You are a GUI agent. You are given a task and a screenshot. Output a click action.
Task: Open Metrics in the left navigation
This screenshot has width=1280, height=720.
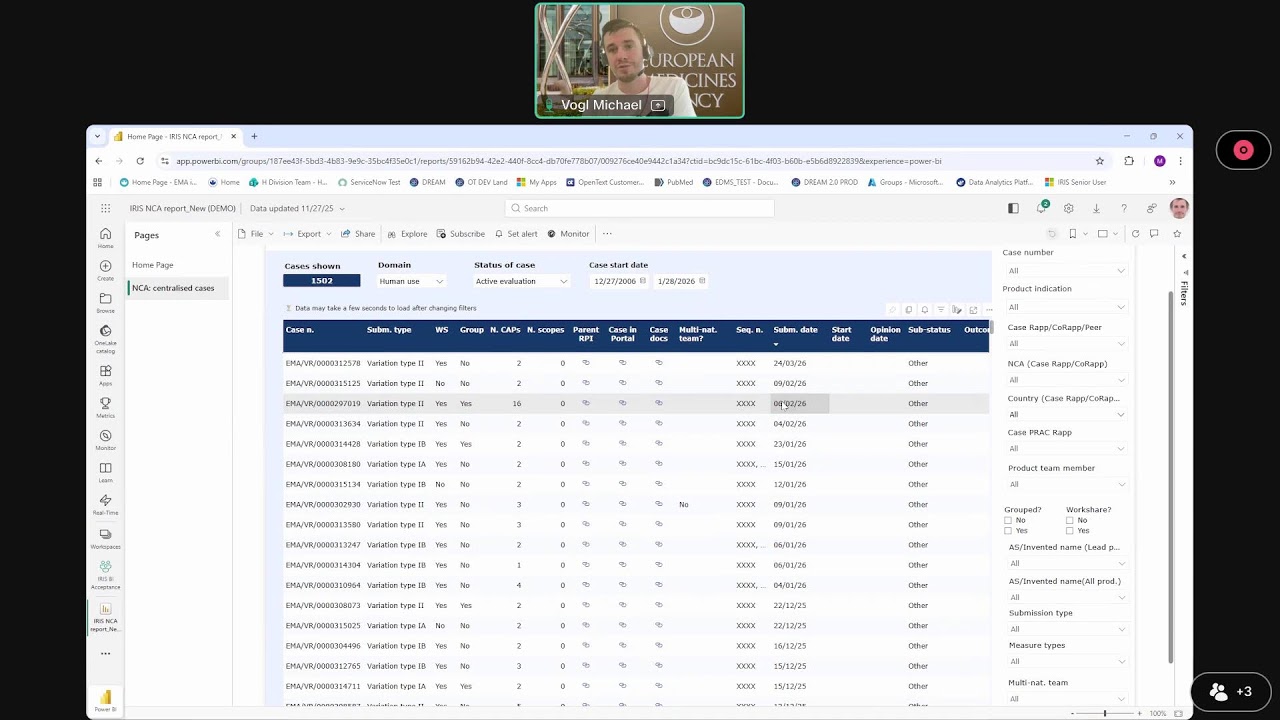pos(105,407)
